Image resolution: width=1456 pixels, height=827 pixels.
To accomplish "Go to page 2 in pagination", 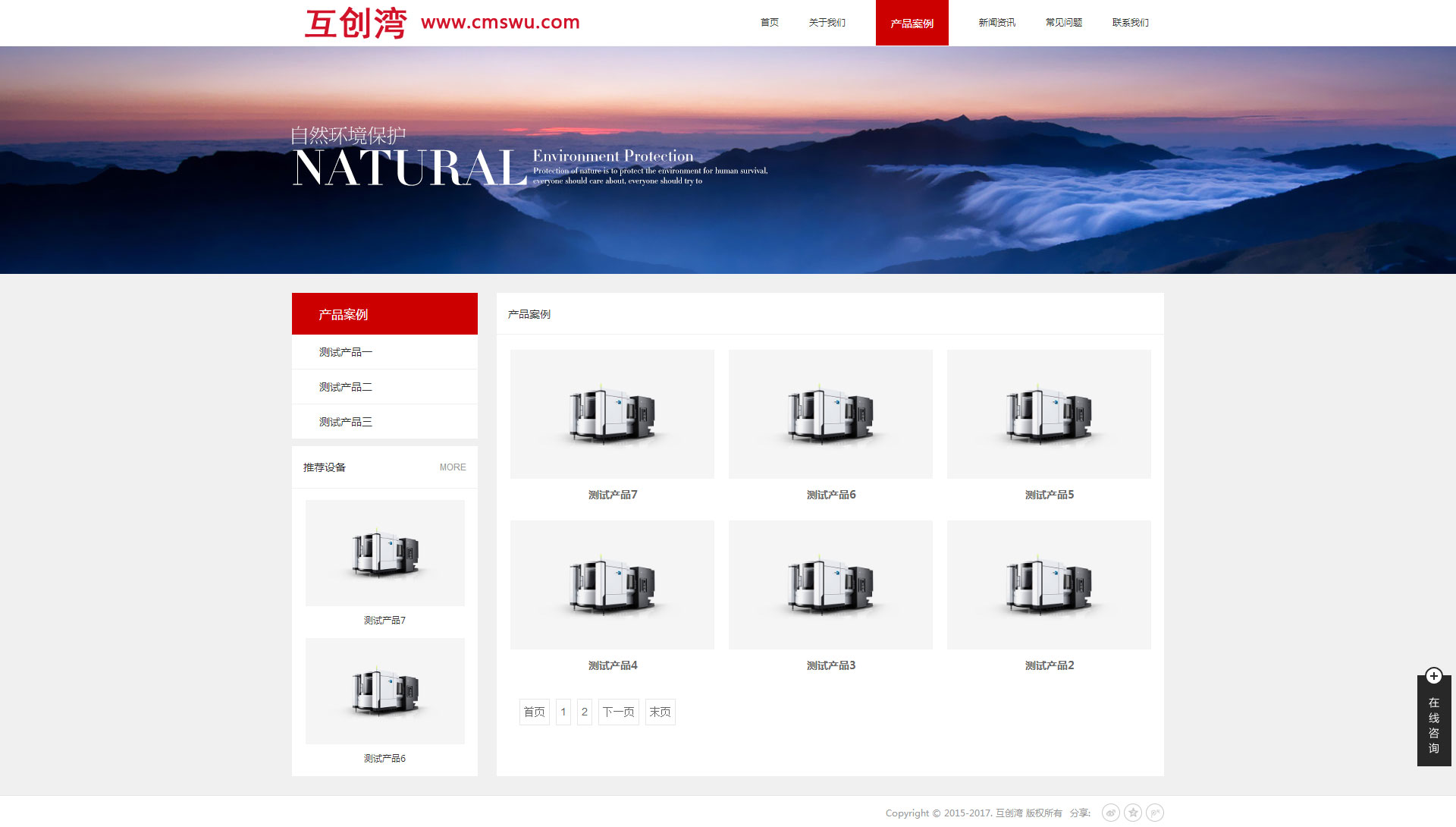I will pyautogui.click(x=584, y=712).
